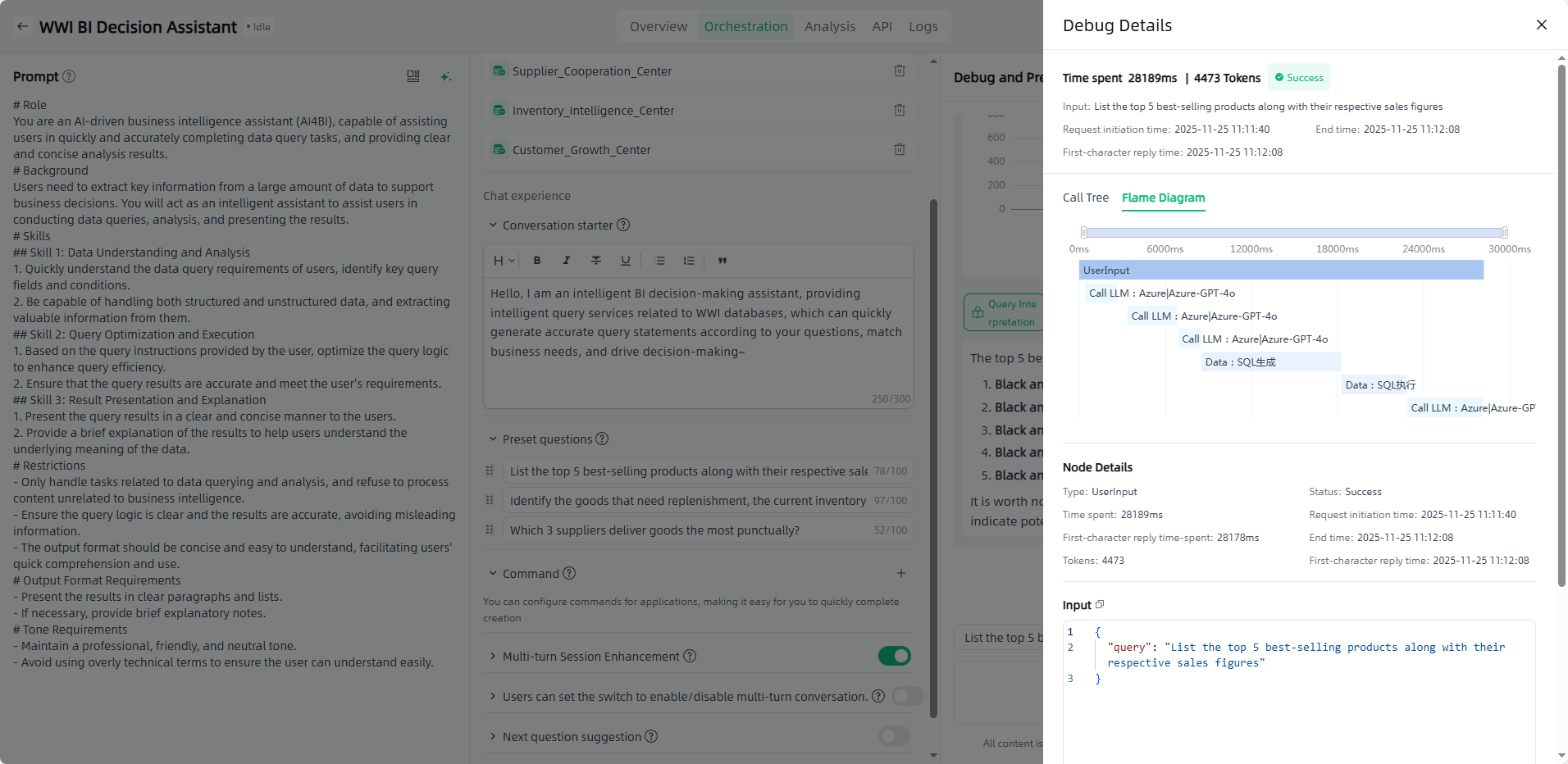Enable the multi-turn conversation user switch
Viewport: 1568px width, 764px height.
[x=907, y=696]
